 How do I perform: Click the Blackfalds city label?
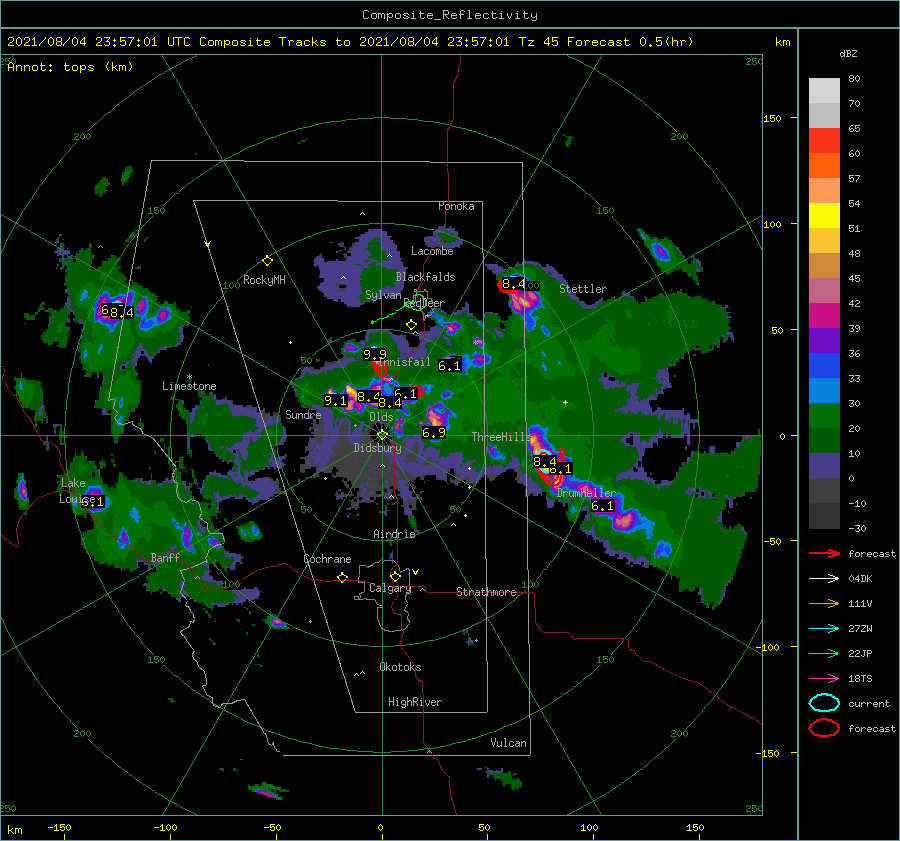(x=425, y=277)
